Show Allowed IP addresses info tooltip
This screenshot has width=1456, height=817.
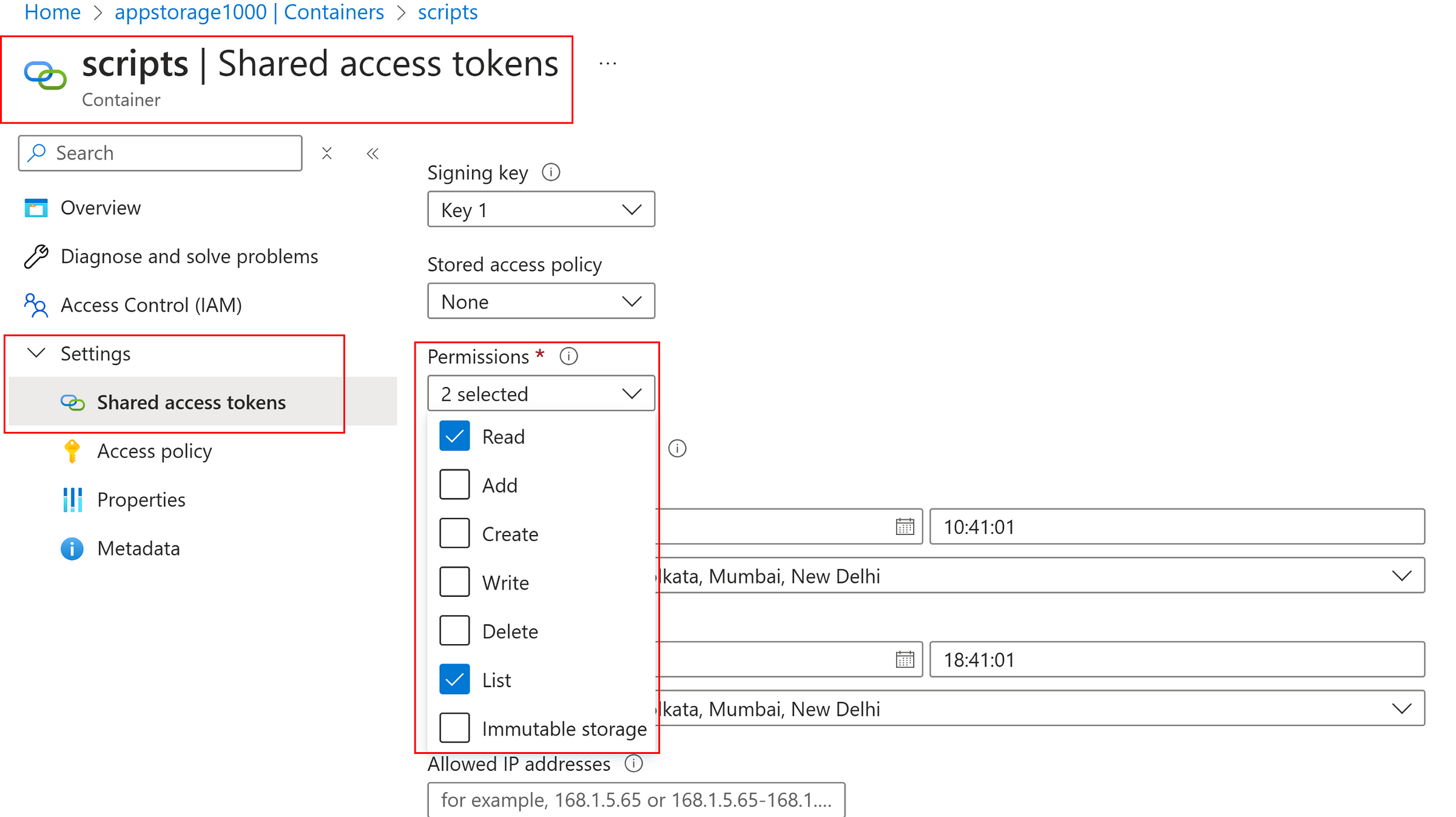[633, 763]
